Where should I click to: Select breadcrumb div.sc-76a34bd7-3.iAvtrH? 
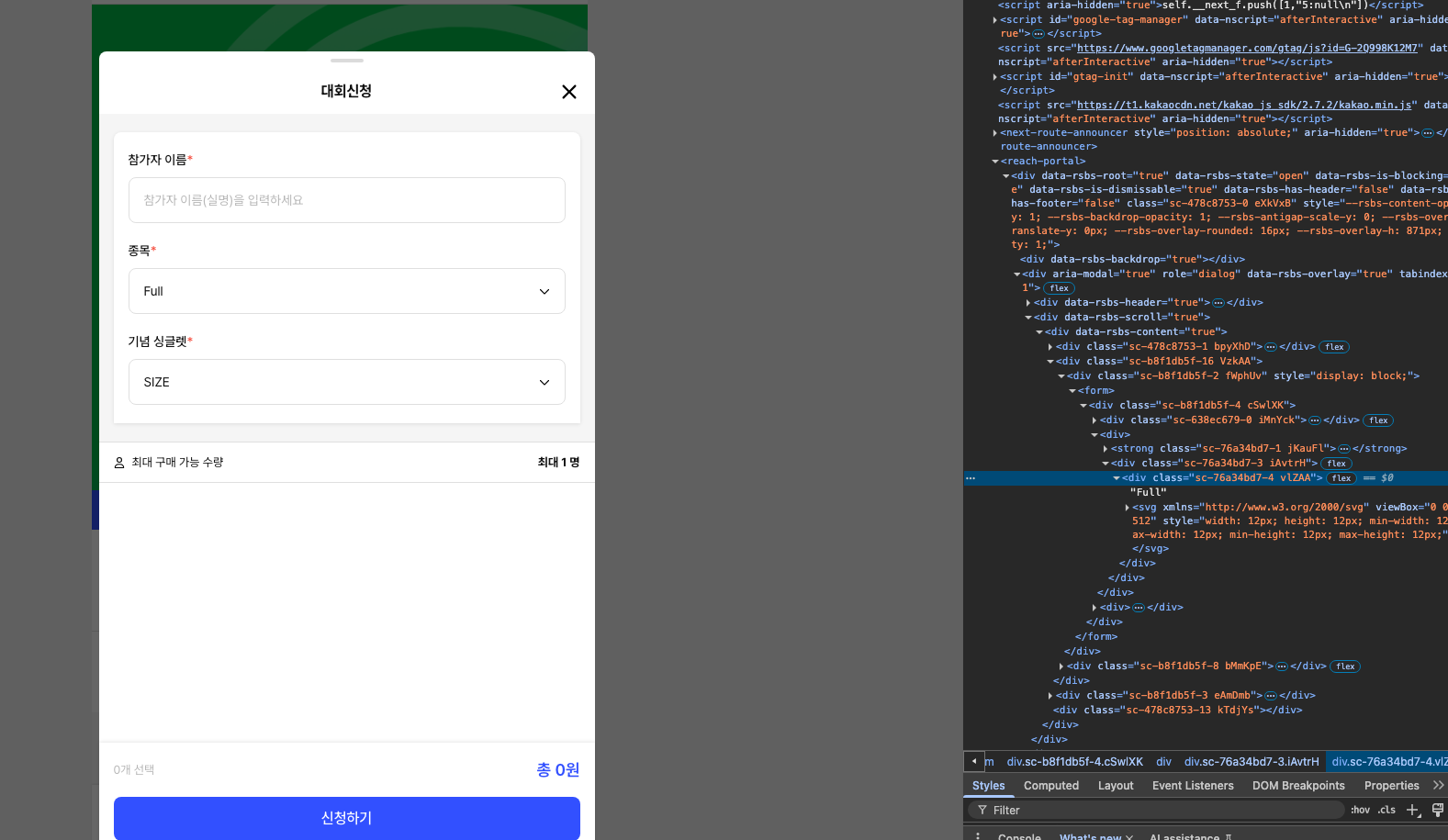click(x=1252, y=762)
